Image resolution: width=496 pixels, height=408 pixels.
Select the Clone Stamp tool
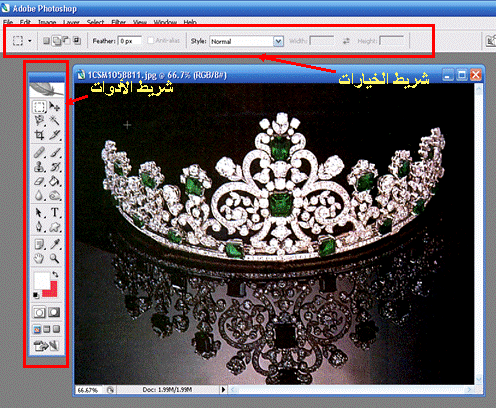pos(39,167)
